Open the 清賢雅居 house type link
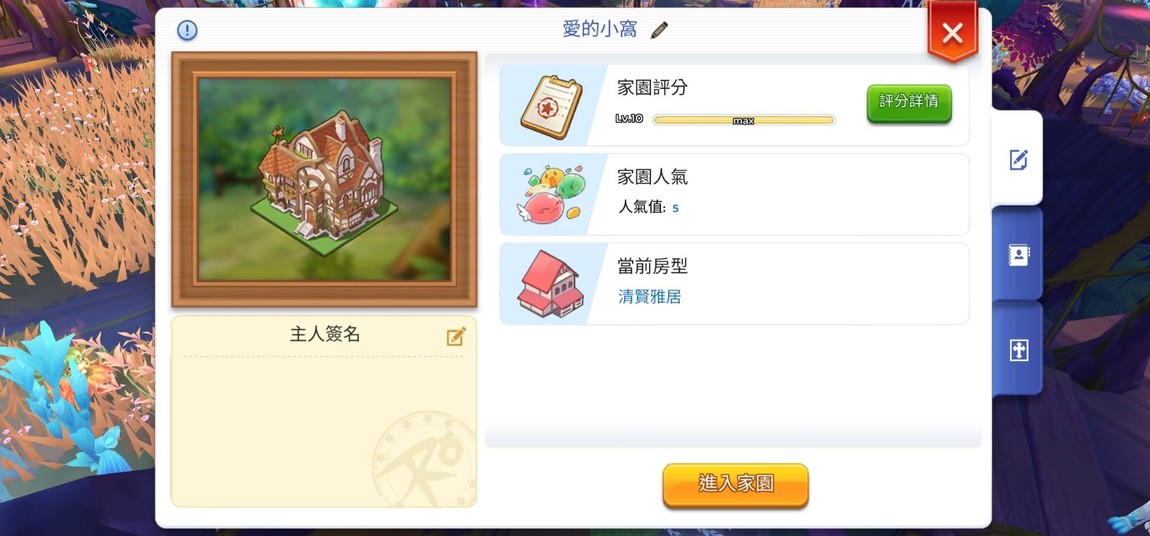This screenshot has width=1150, height=536. click(650, 297)
